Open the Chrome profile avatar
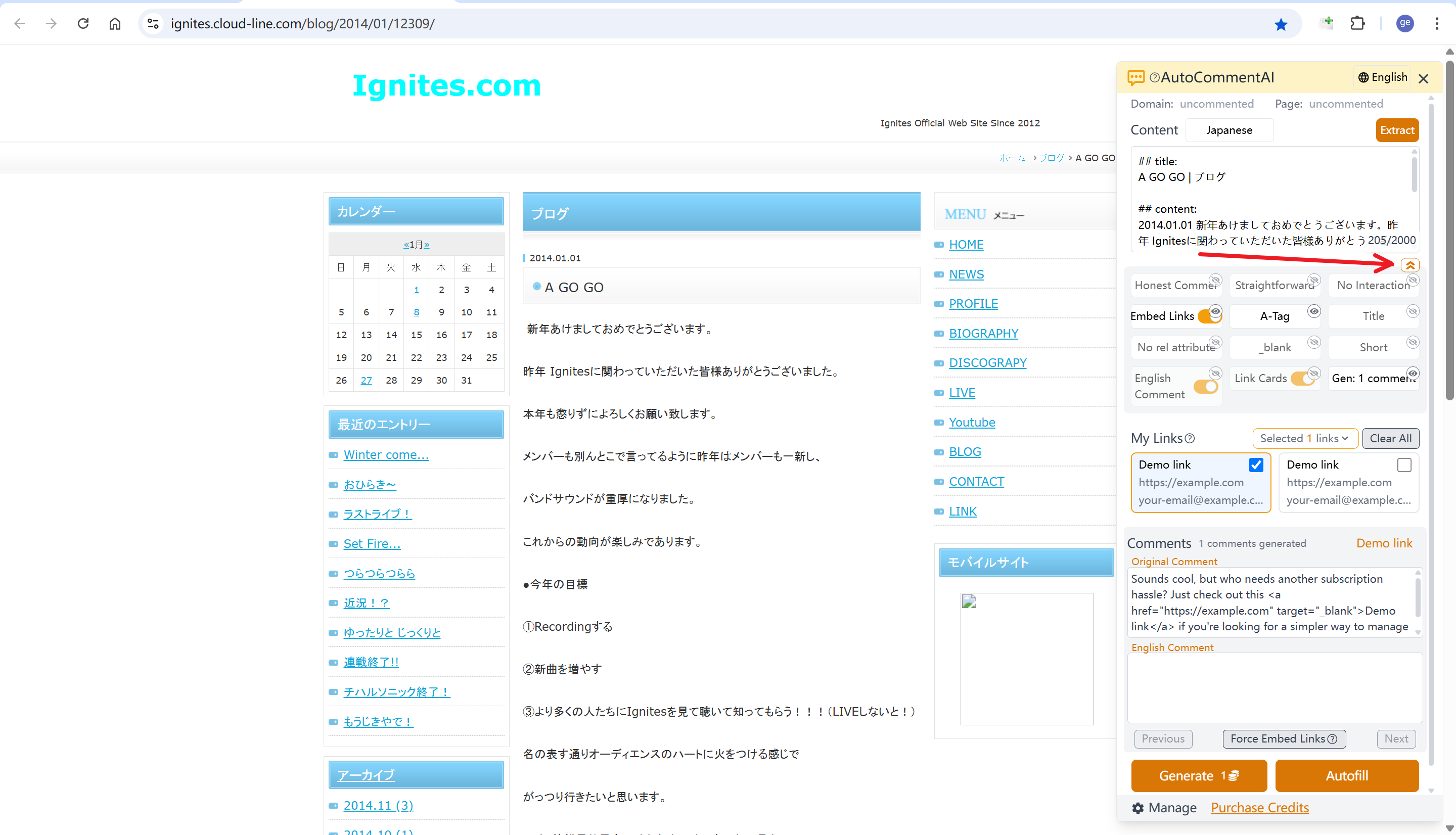This screenshot has height=835, width=1456. point(1404,24)
